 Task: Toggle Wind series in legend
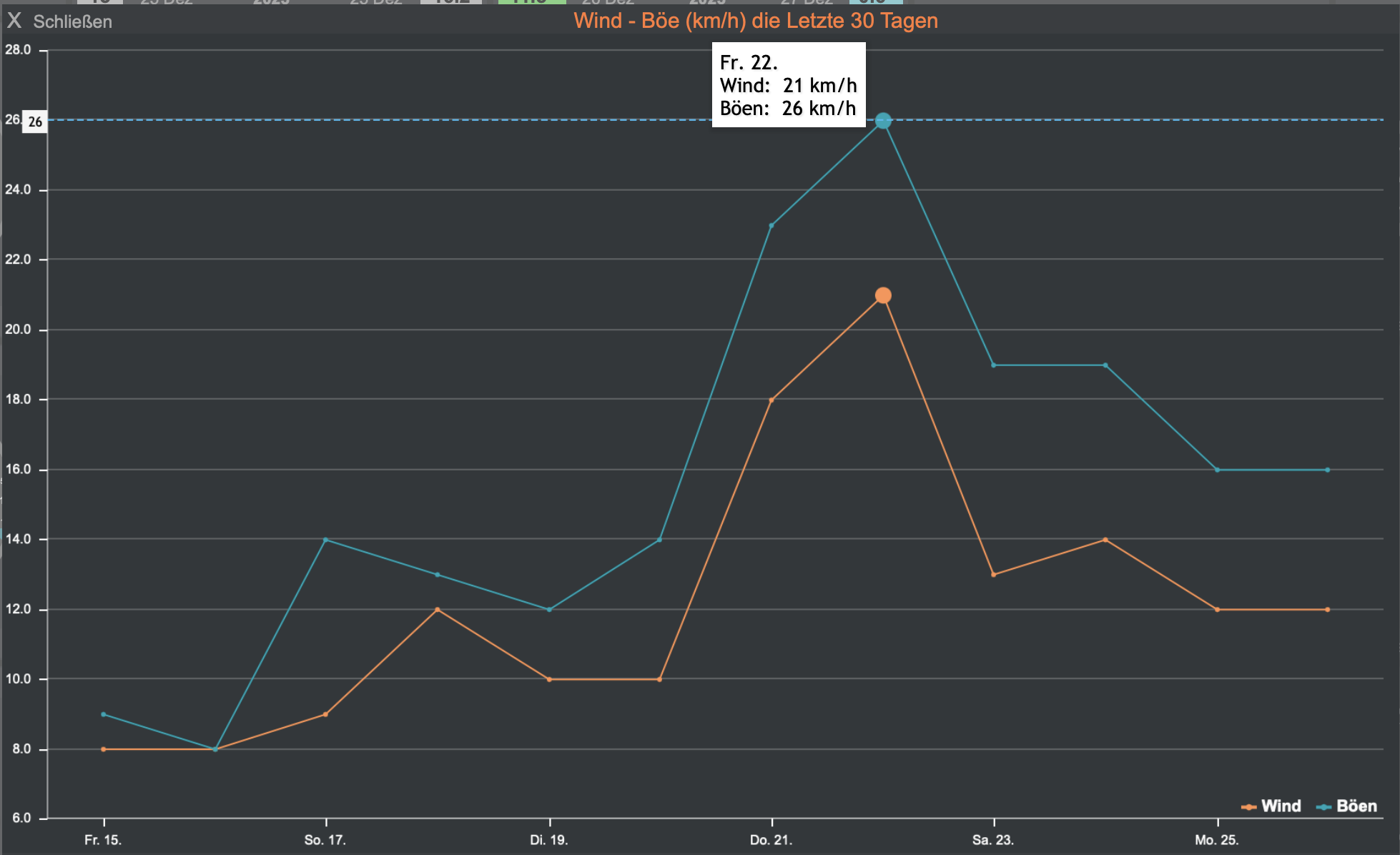(x=1281, y=806)
